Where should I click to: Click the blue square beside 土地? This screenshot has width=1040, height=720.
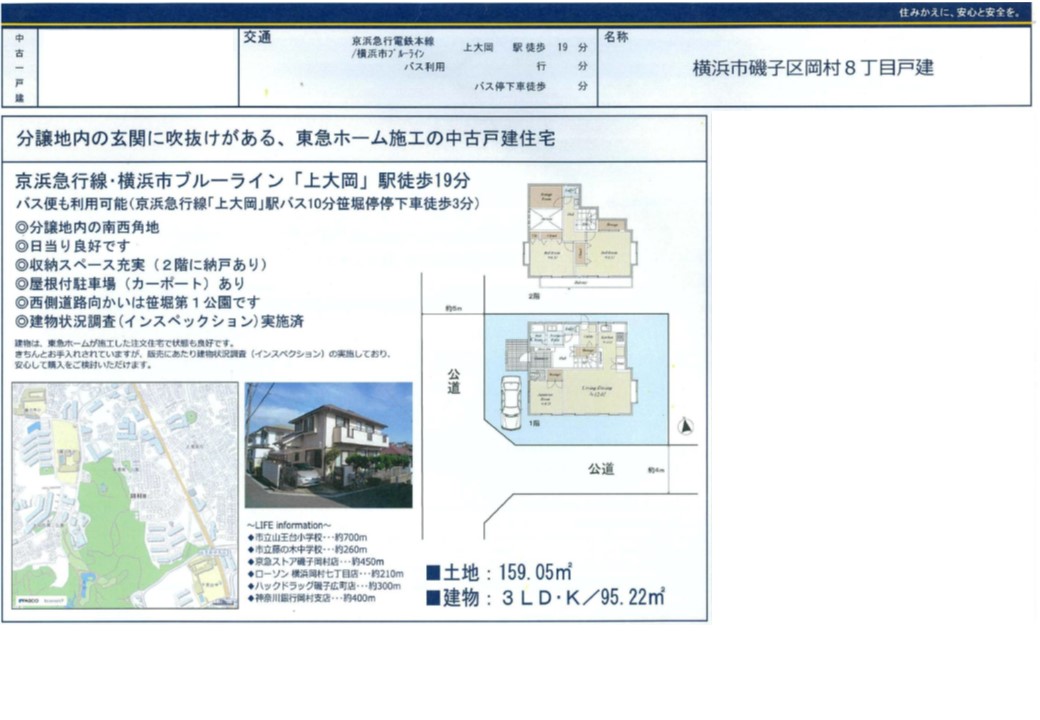(433, 573)
